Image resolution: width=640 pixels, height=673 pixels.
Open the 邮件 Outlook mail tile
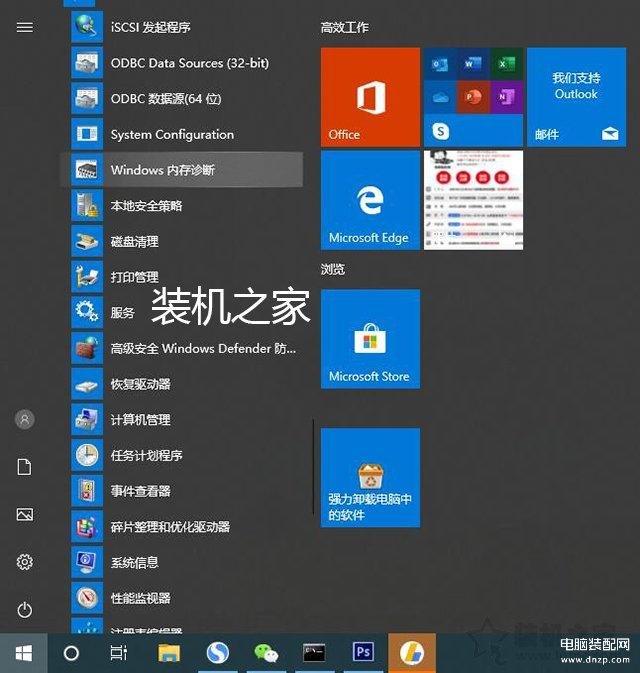[x=576, y=97]
